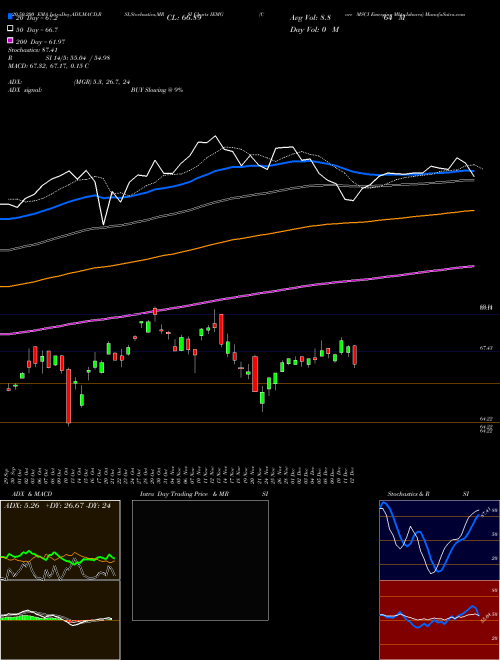Click the blue 20 Day legend swatch

(x=10, y=17)
